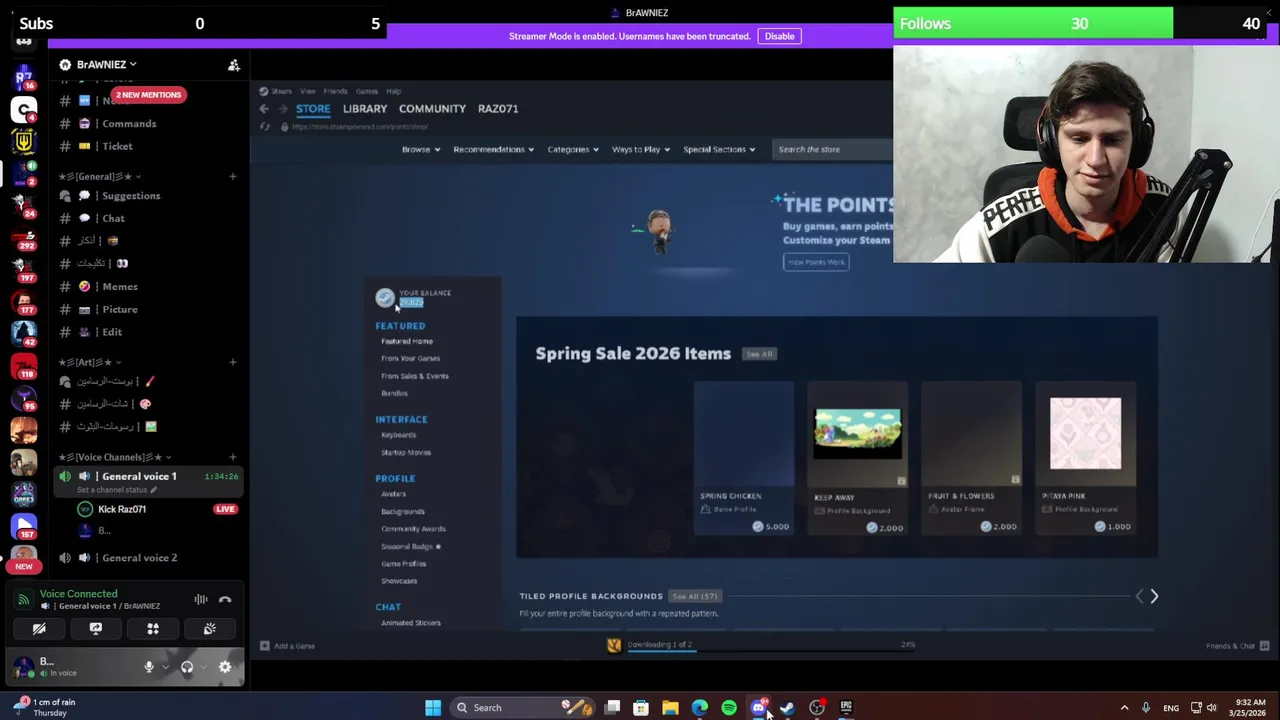Switch to Steam COMMUNITY tab

(432, 108)
